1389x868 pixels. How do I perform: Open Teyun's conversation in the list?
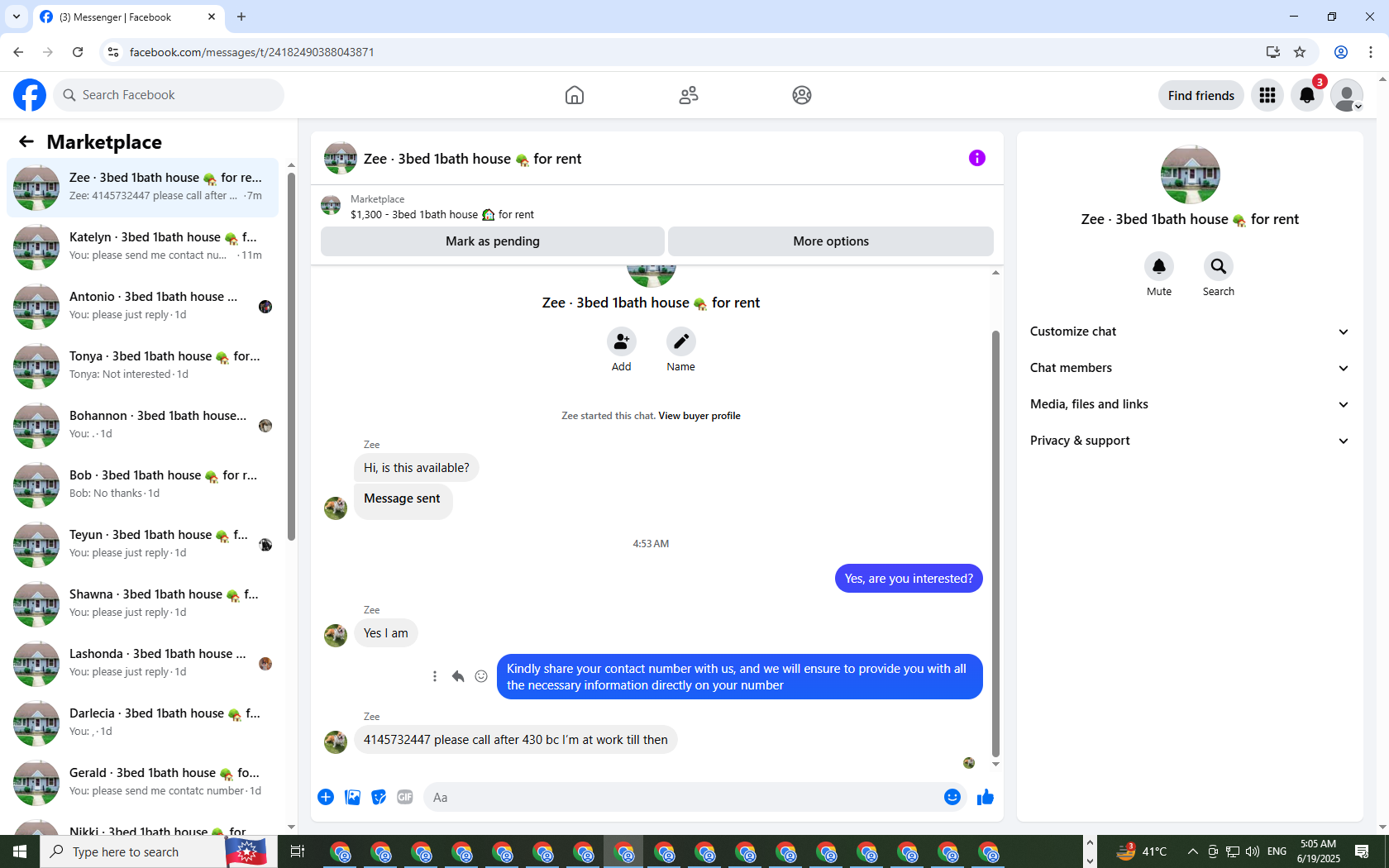pos(142,545)
